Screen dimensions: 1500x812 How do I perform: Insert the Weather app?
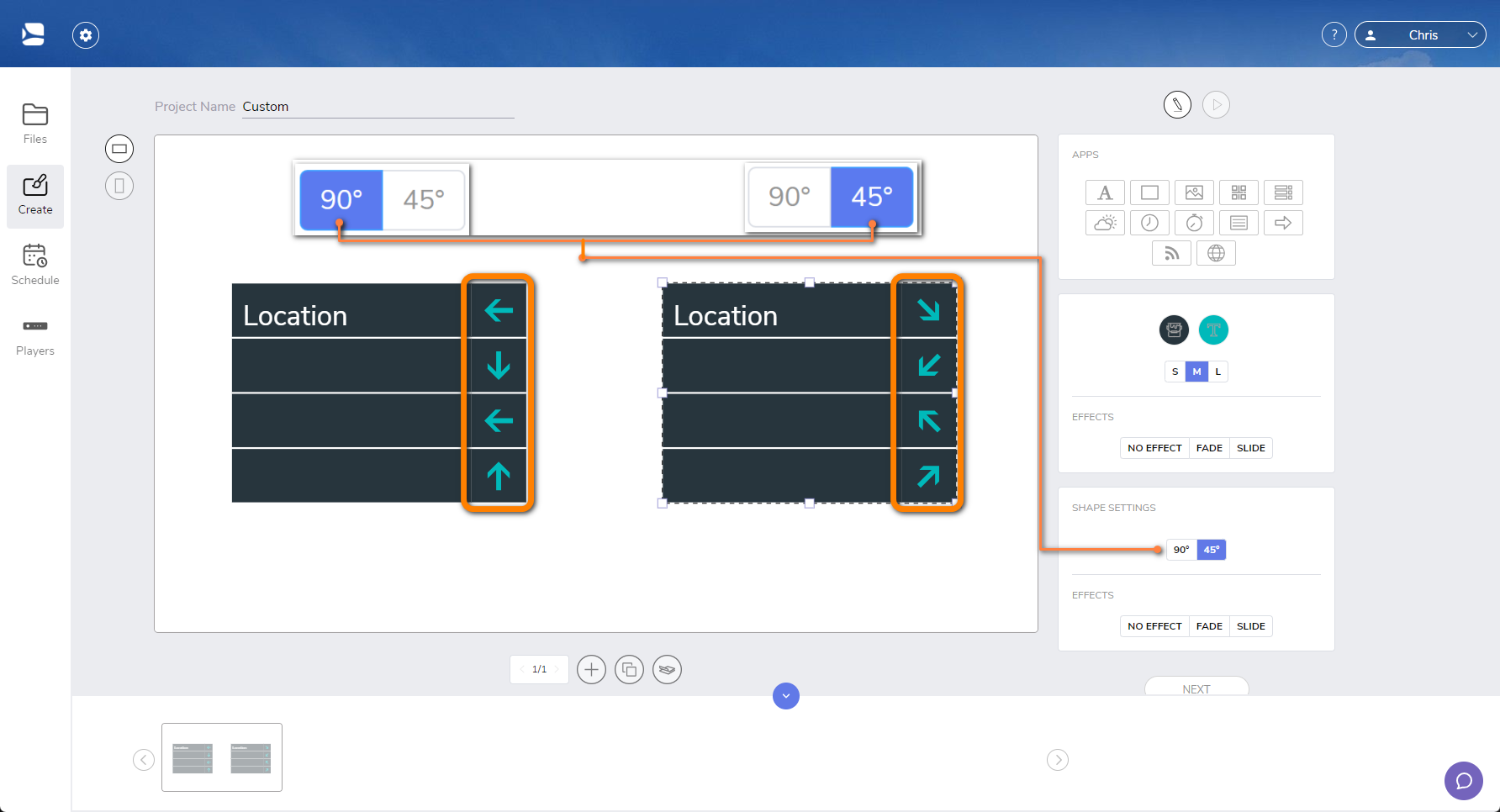[1105, 222]
